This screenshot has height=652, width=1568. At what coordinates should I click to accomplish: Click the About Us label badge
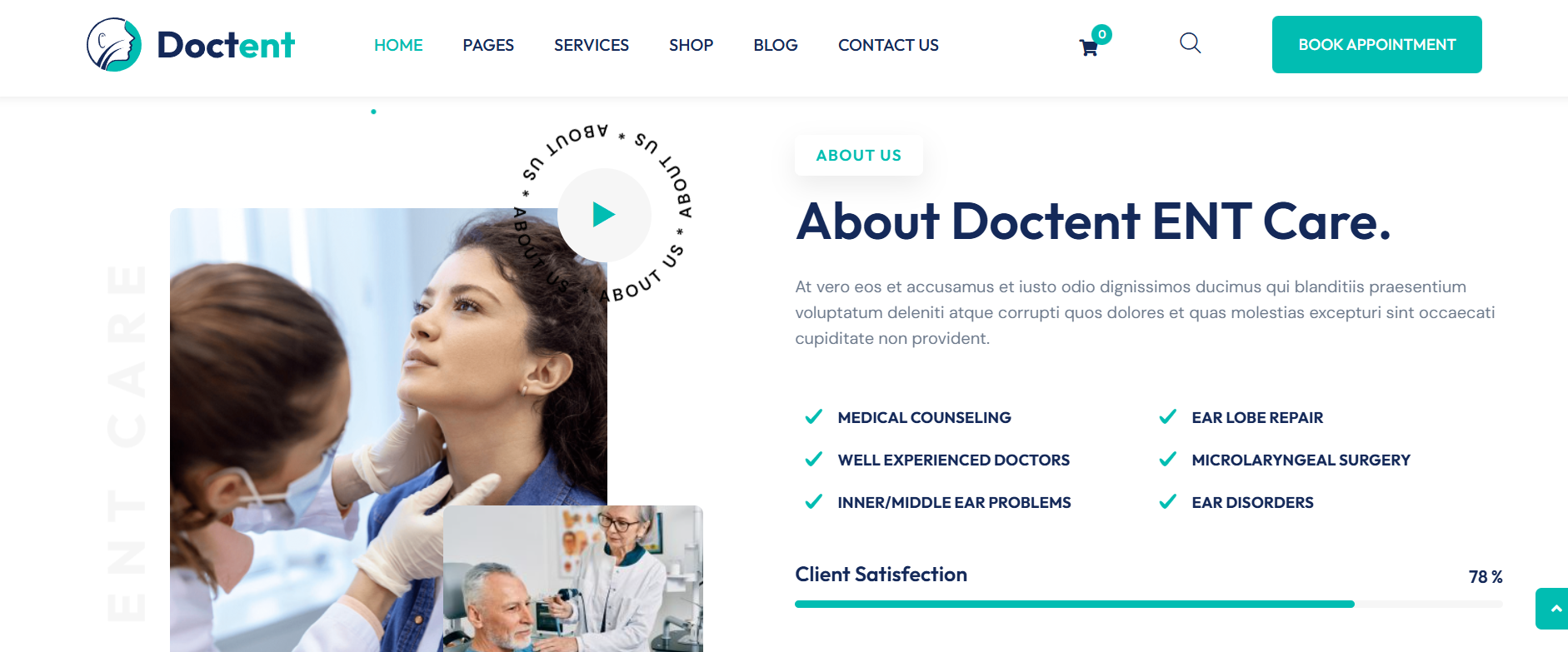tap(859, 156)
